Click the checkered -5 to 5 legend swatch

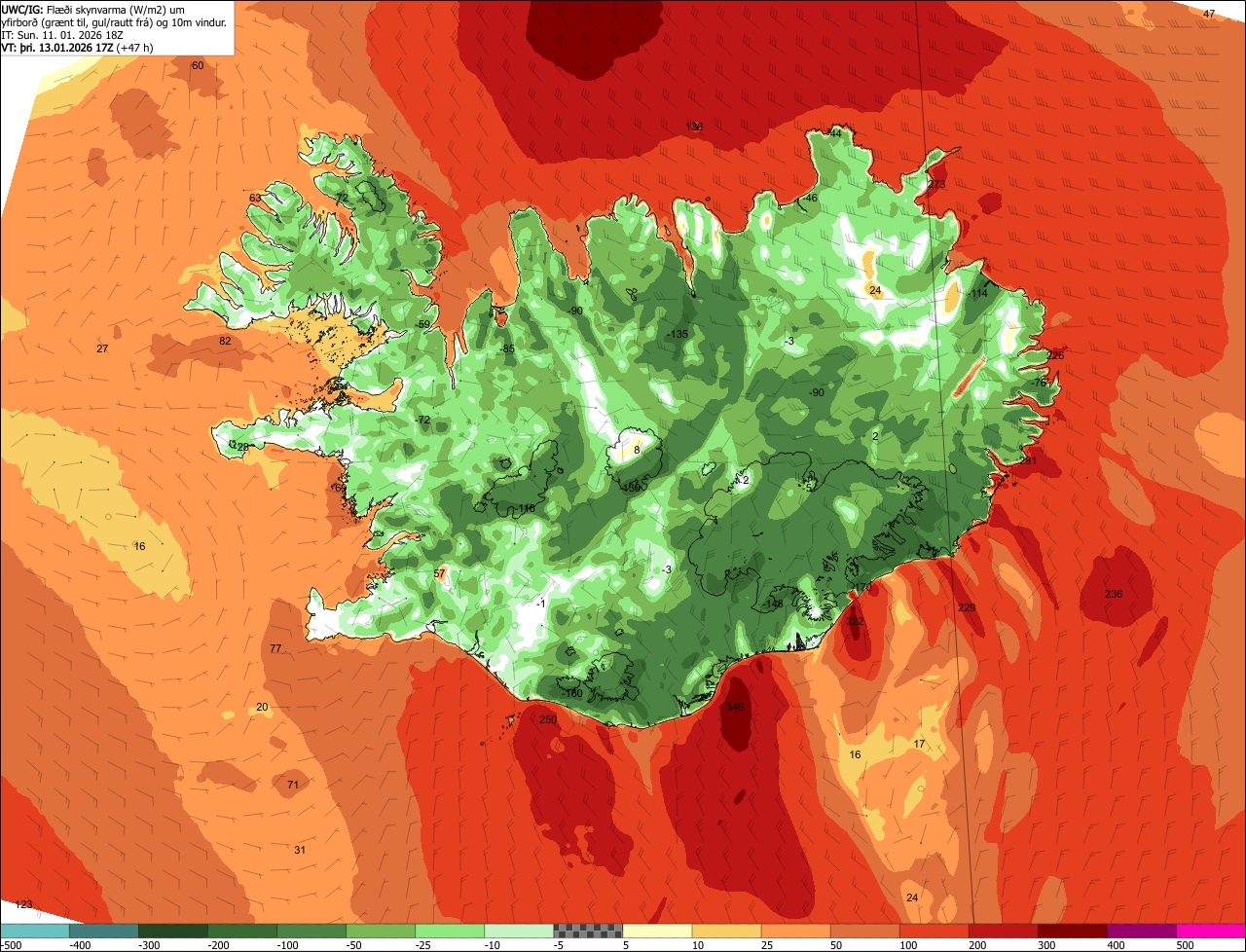click(x=588, y=931)
